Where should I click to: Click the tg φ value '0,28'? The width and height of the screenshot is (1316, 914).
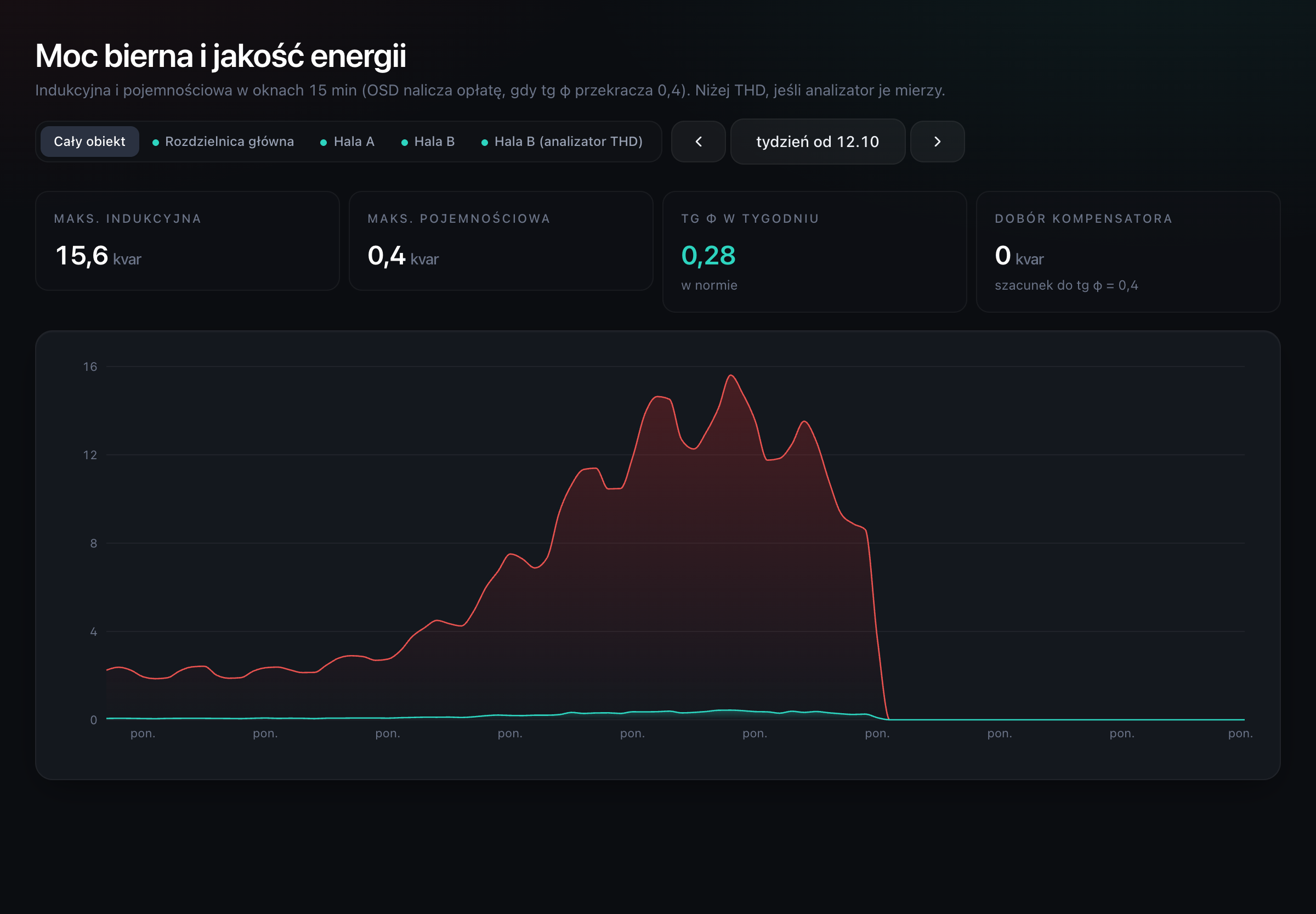(708, 256)
